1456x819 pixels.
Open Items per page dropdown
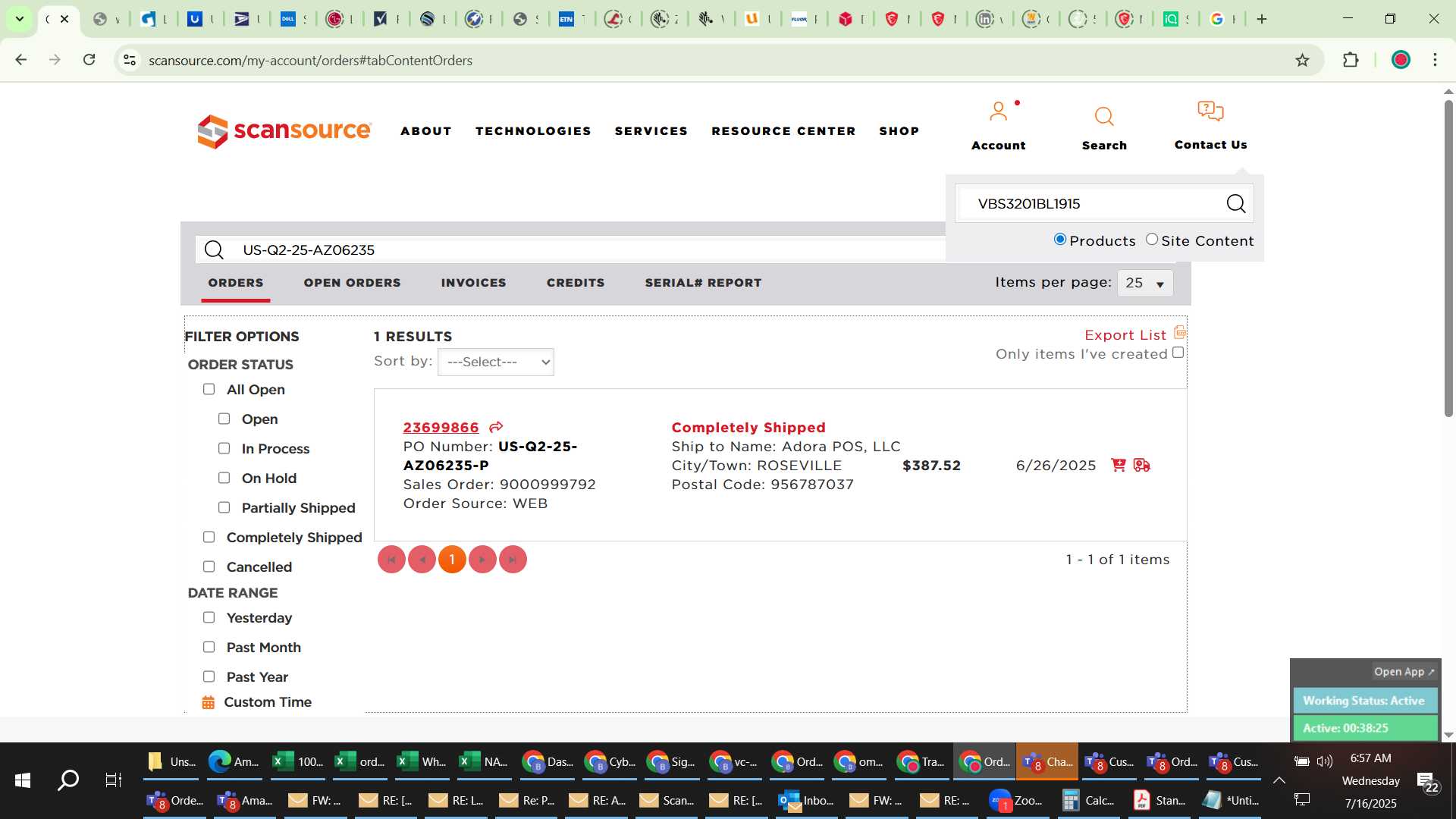coord(1145,283)
